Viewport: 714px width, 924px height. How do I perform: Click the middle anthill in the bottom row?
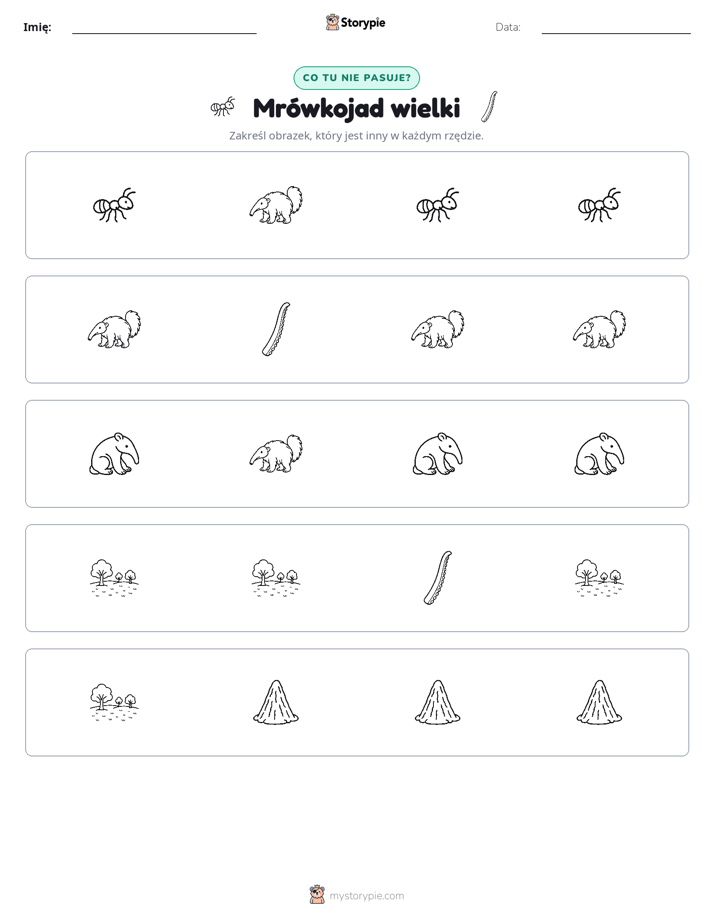tap(438, 702)
